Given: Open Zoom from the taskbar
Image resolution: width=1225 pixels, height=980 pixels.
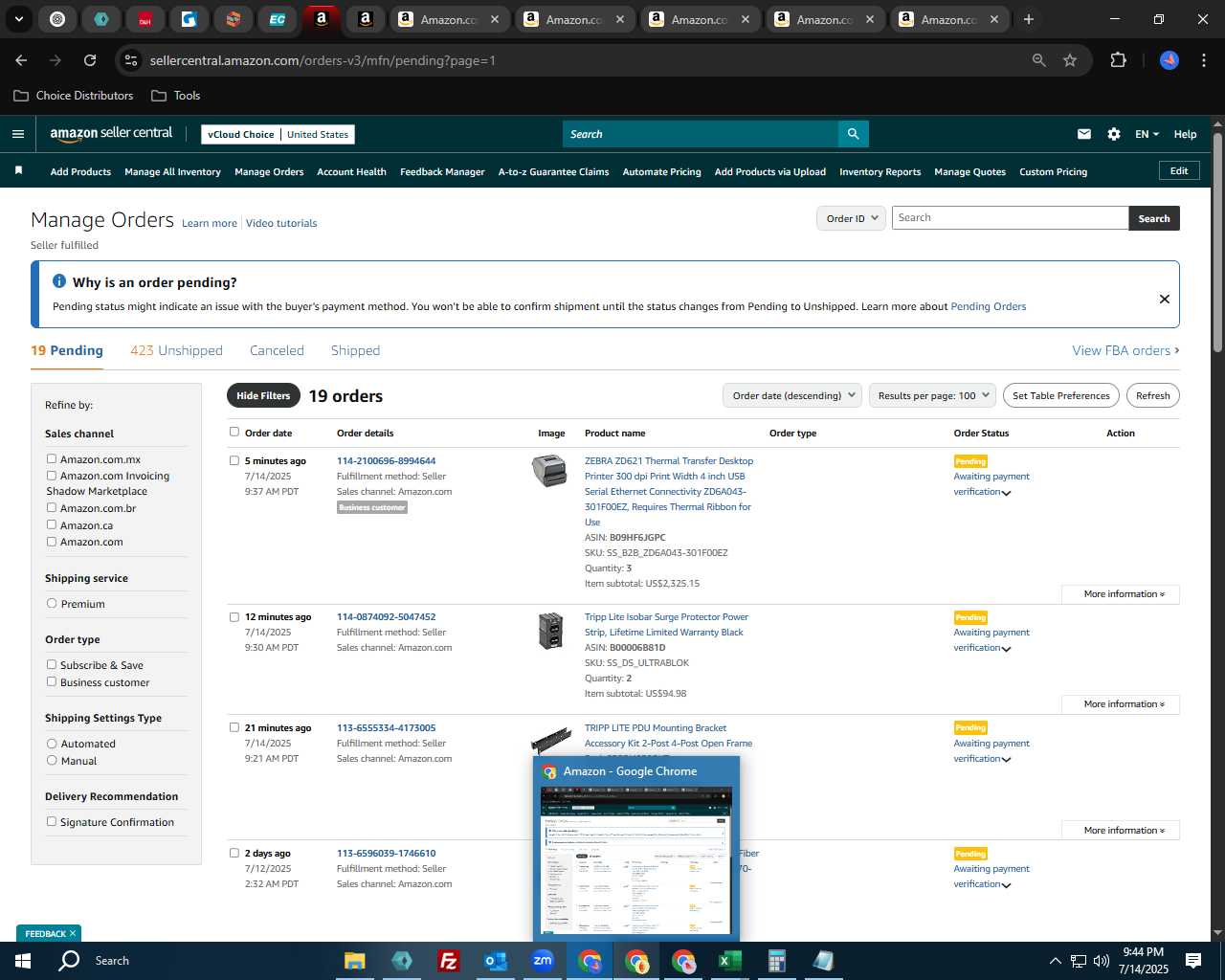Looking at the screenshot, I should pos(543,961).
